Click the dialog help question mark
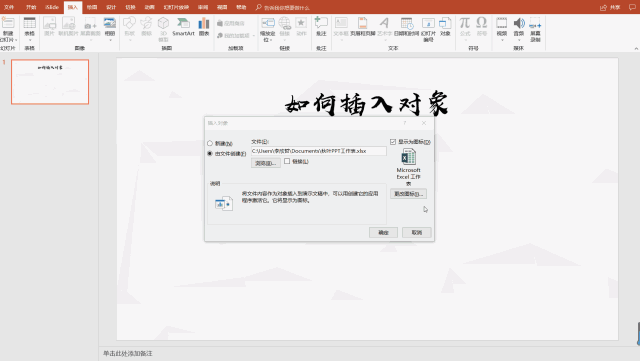Screen dimensions: 640x361 click(x=404, y=123)
